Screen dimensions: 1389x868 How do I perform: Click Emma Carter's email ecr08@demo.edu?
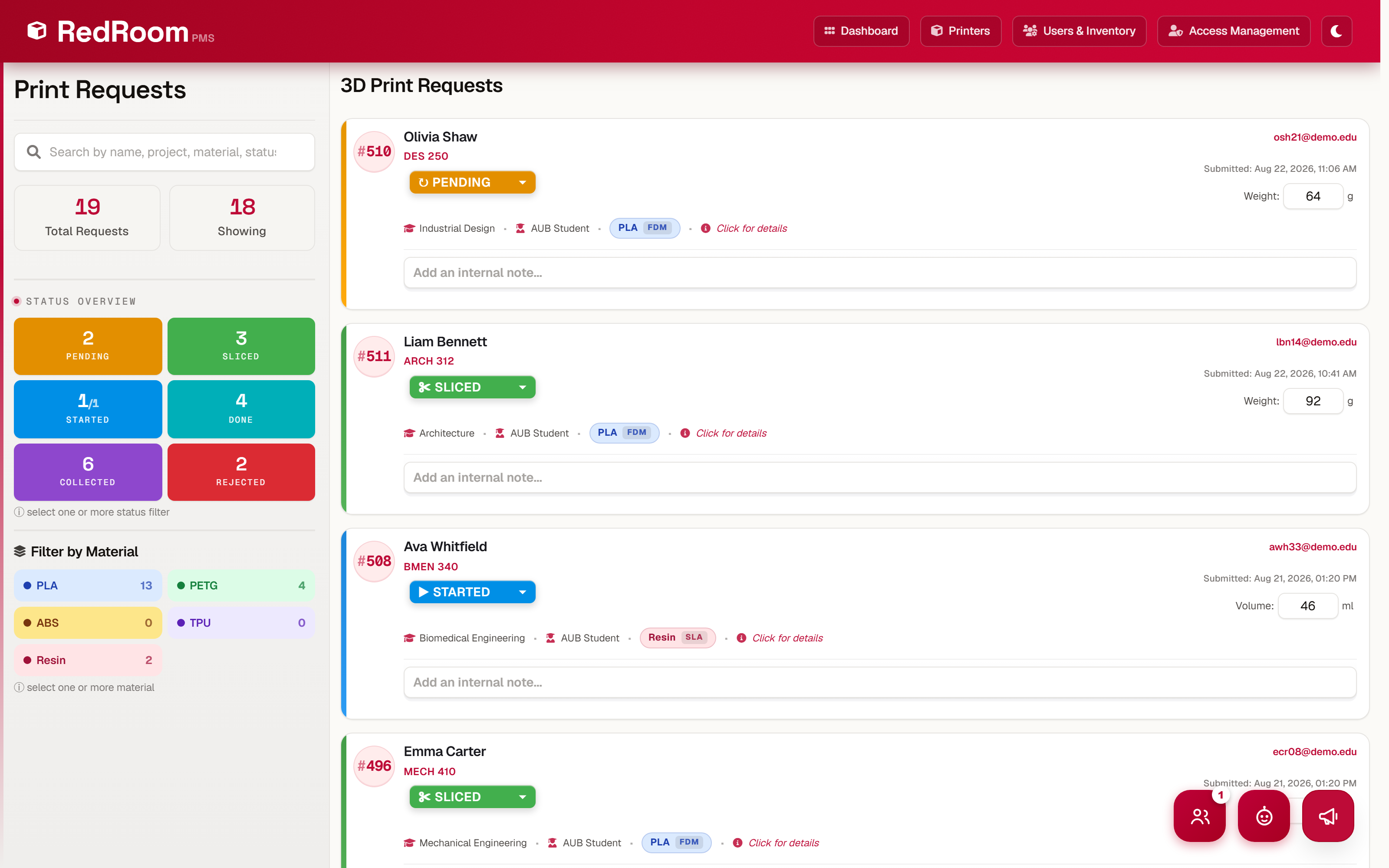point(1314,752)
